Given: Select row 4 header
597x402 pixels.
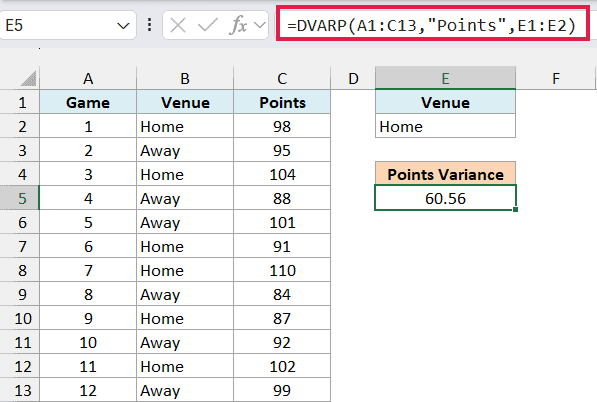Looking at the screenshot, I should [20, 174].
